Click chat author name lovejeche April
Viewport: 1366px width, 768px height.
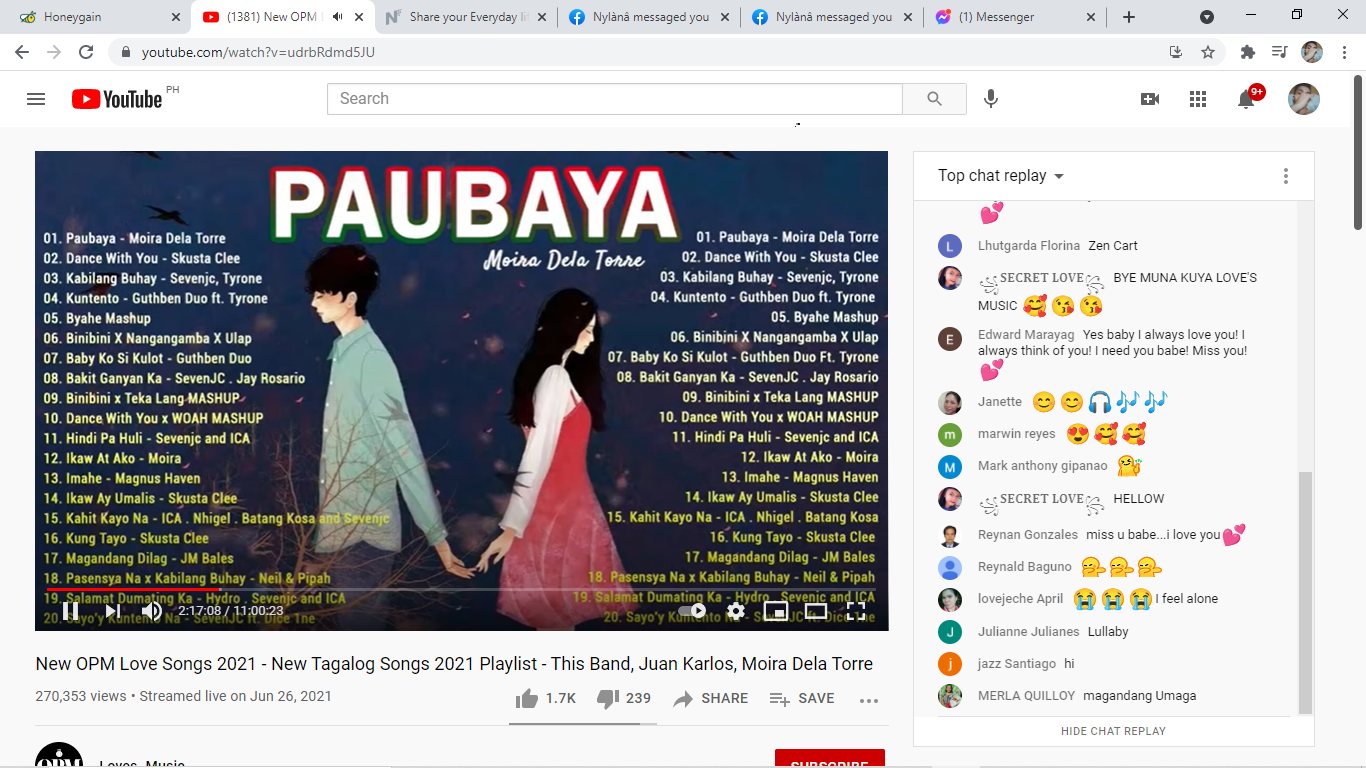1021,599
